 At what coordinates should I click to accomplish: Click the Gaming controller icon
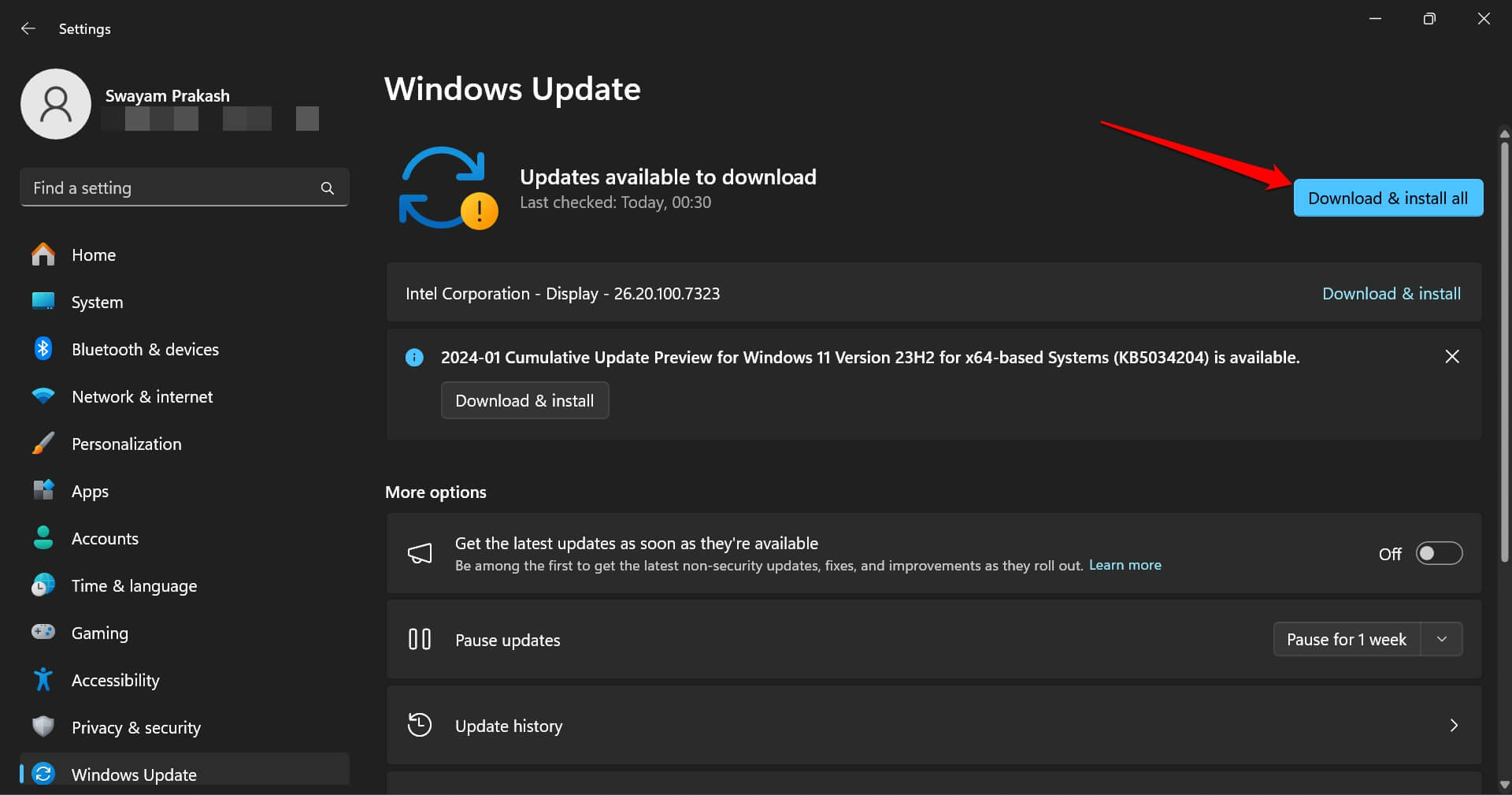[x=43, y=633]
